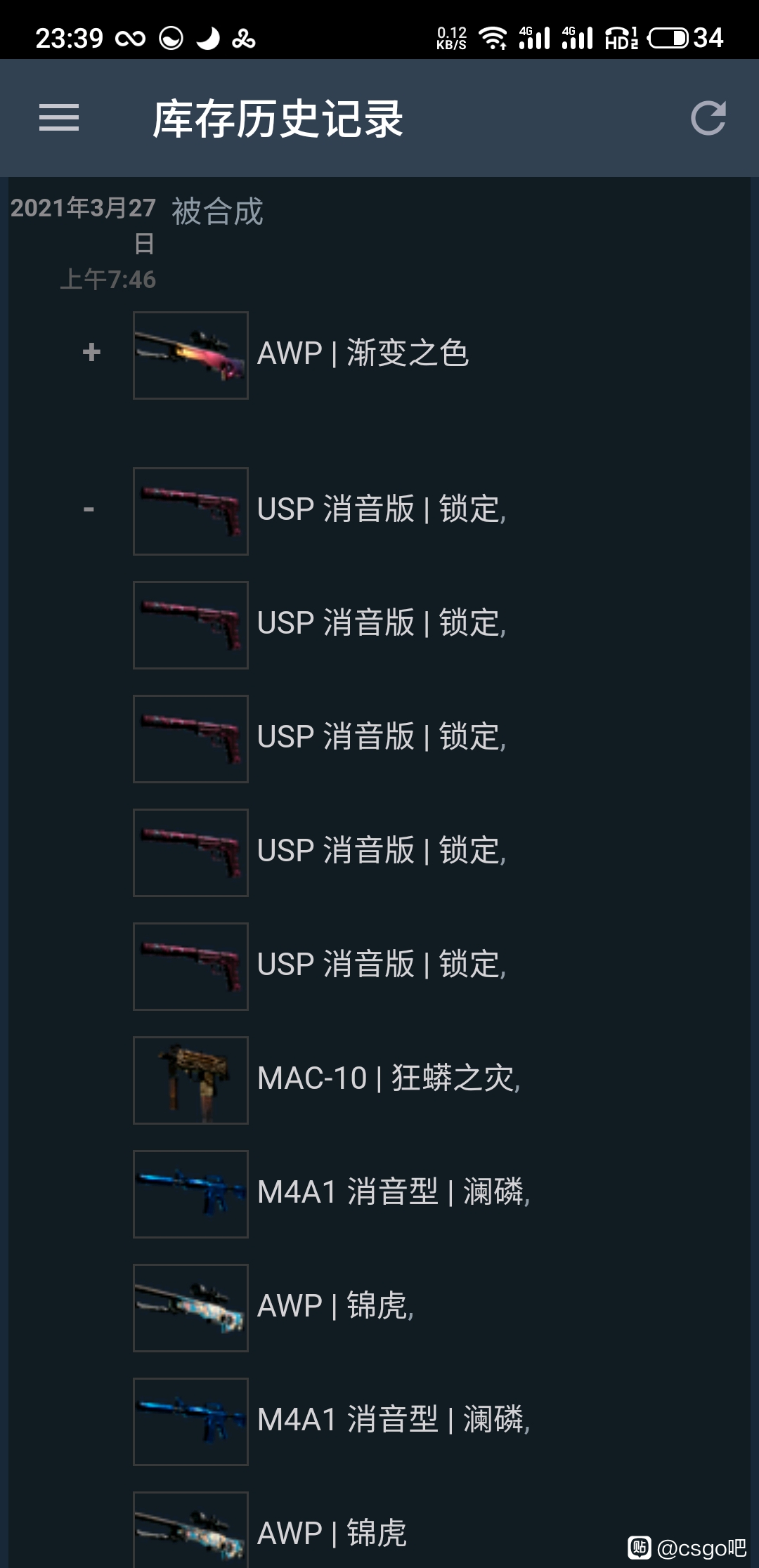Select the second USP 消音版 | 锁定 name
Image resolution: width=759 pixels, height=1568 pixels.
tap(382, 622)
